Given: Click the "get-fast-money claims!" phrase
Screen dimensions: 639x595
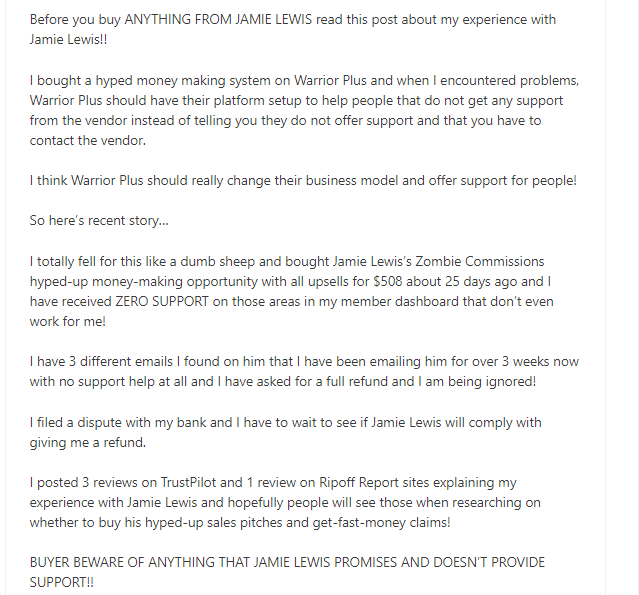Looking at the screenshot, I should pyautogui.click(x=381, y=523).
